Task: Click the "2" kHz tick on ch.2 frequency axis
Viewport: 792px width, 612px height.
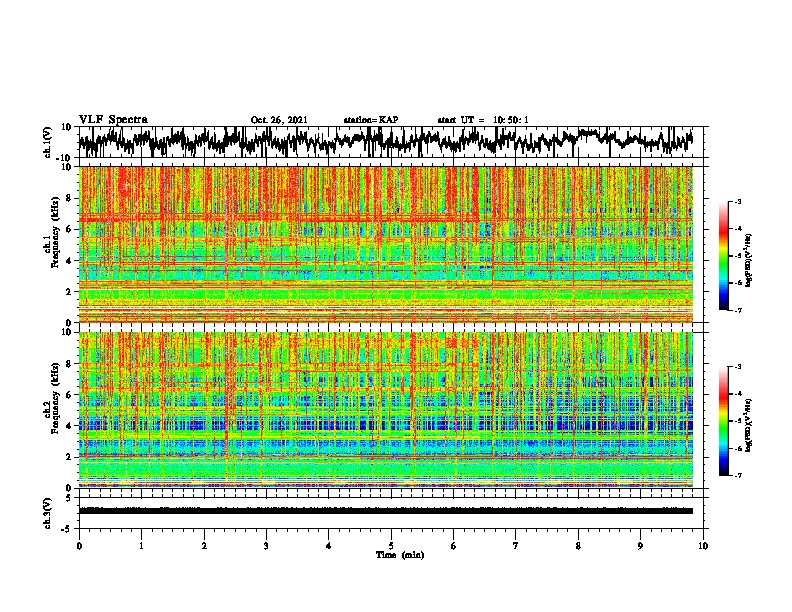Action: [70, 457]
